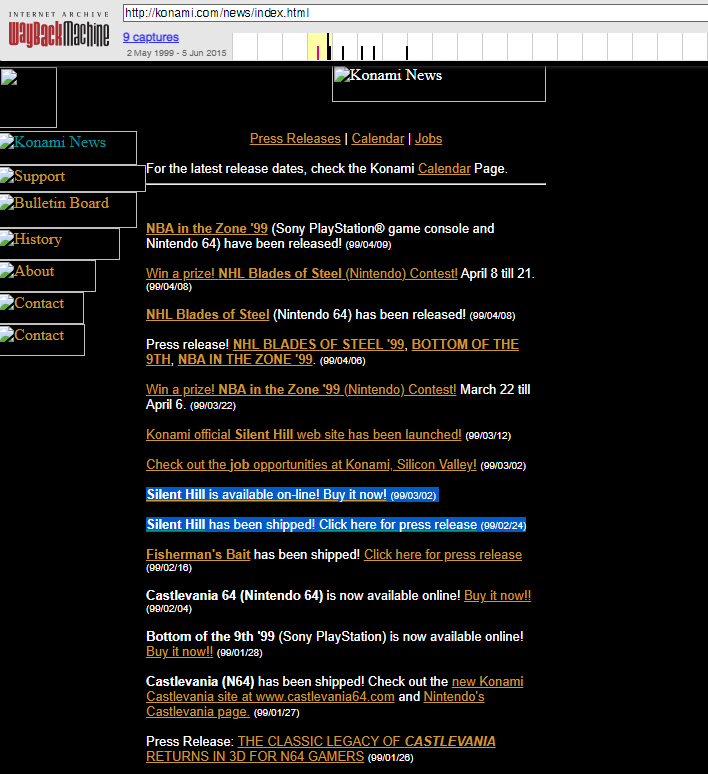Open the Support sidebar image link
Viewport: 708px width, 774px height.
[72, 178]
